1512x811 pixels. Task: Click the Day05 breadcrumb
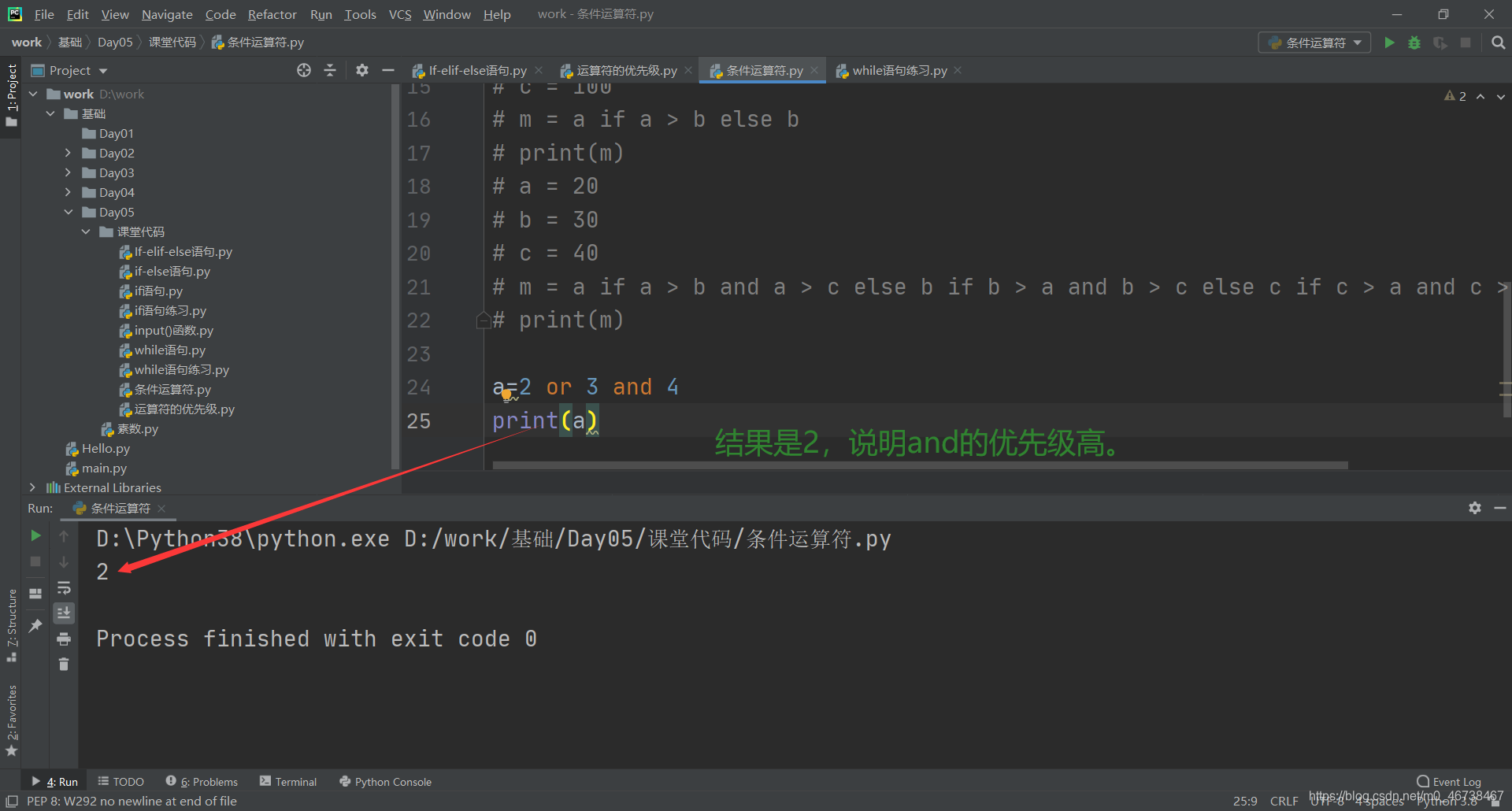(x=115, y=43)
